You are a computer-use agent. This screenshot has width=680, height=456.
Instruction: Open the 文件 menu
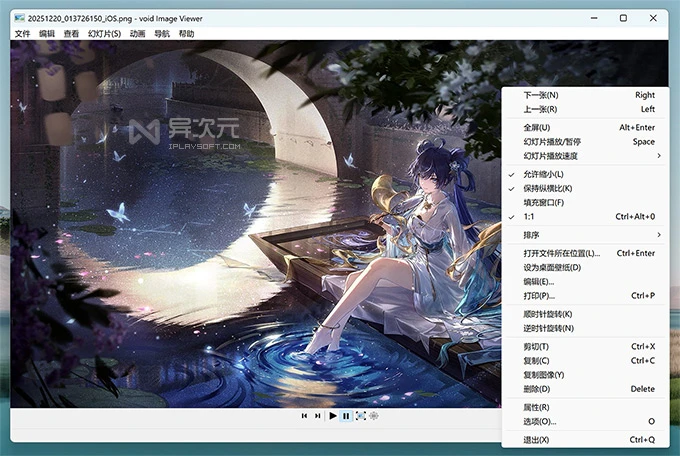[x=22, y=34]
